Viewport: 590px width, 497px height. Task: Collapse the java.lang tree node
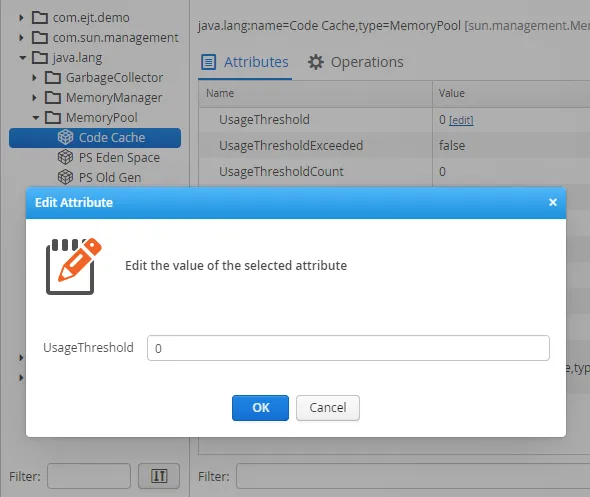click(23, 58)
